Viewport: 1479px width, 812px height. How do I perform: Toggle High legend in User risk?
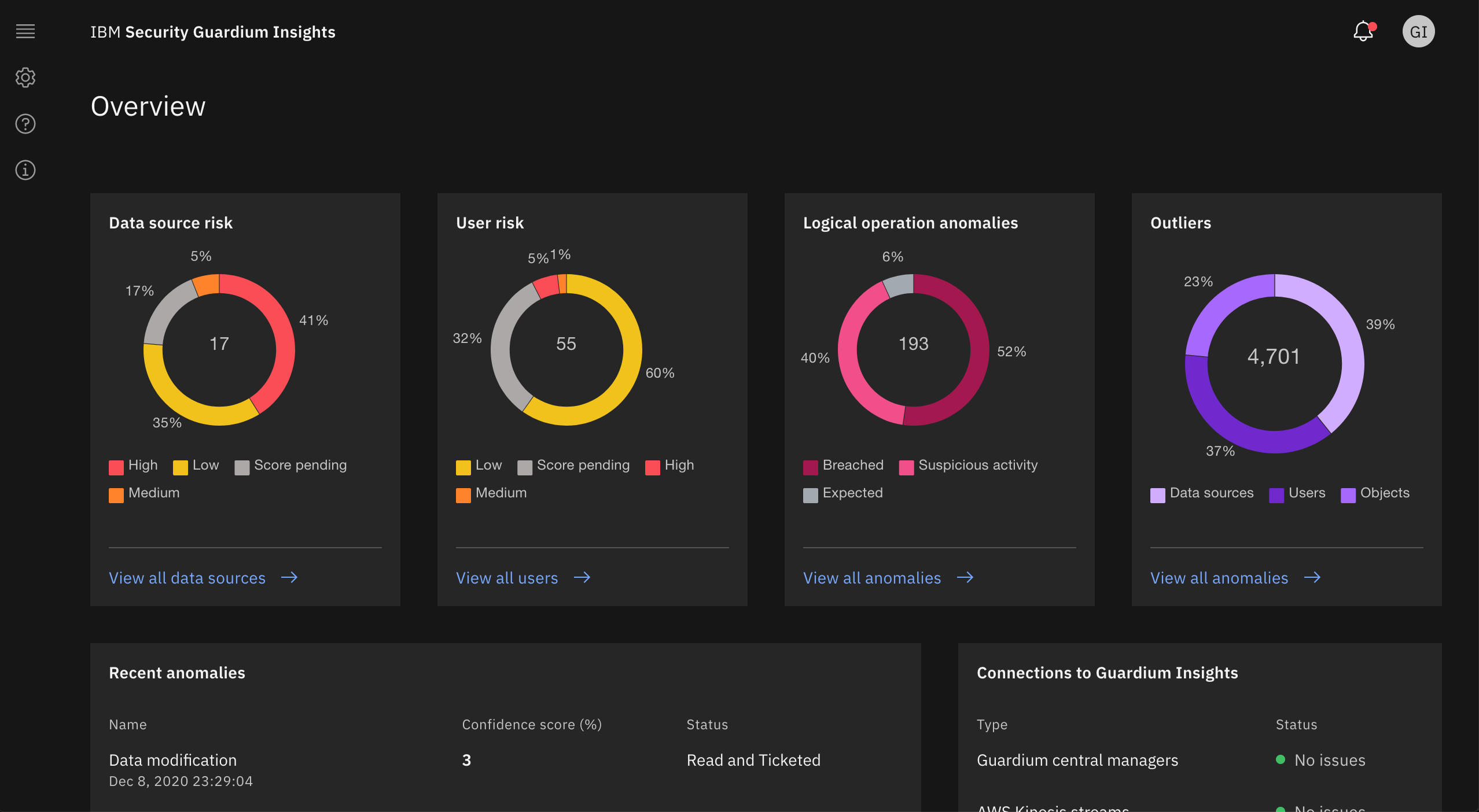click(x=669, y=466)
